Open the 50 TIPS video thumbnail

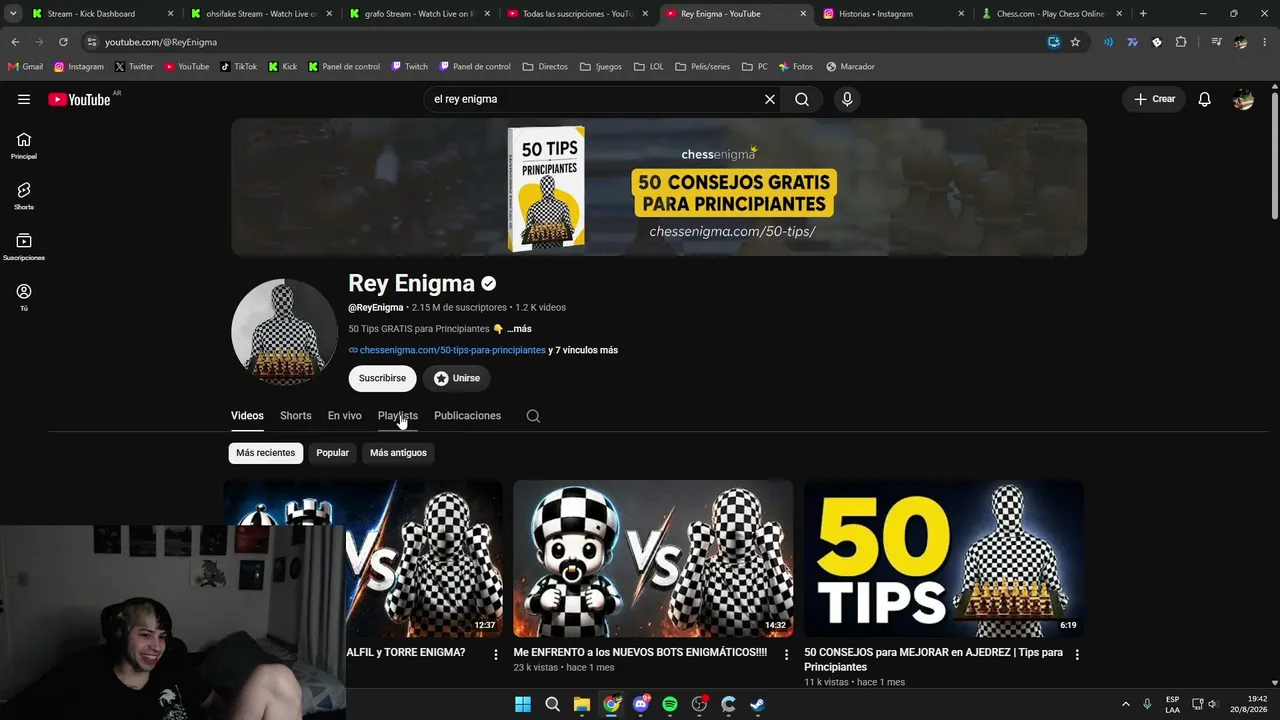(x=944, y=559)
